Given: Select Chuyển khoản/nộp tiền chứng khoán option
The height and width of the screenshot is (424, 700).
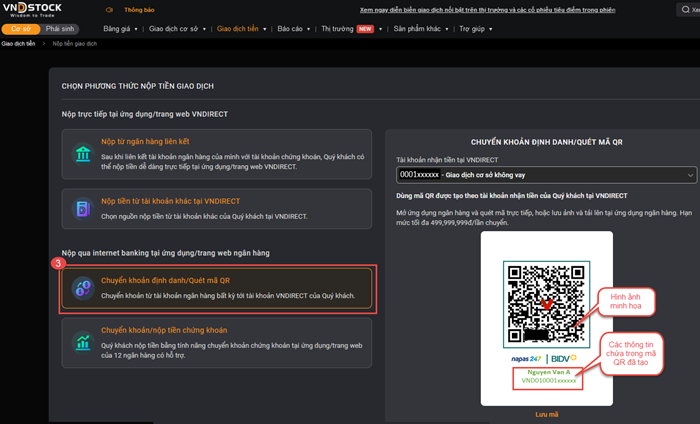Looking at the screenshot, I should coord(217,343).
